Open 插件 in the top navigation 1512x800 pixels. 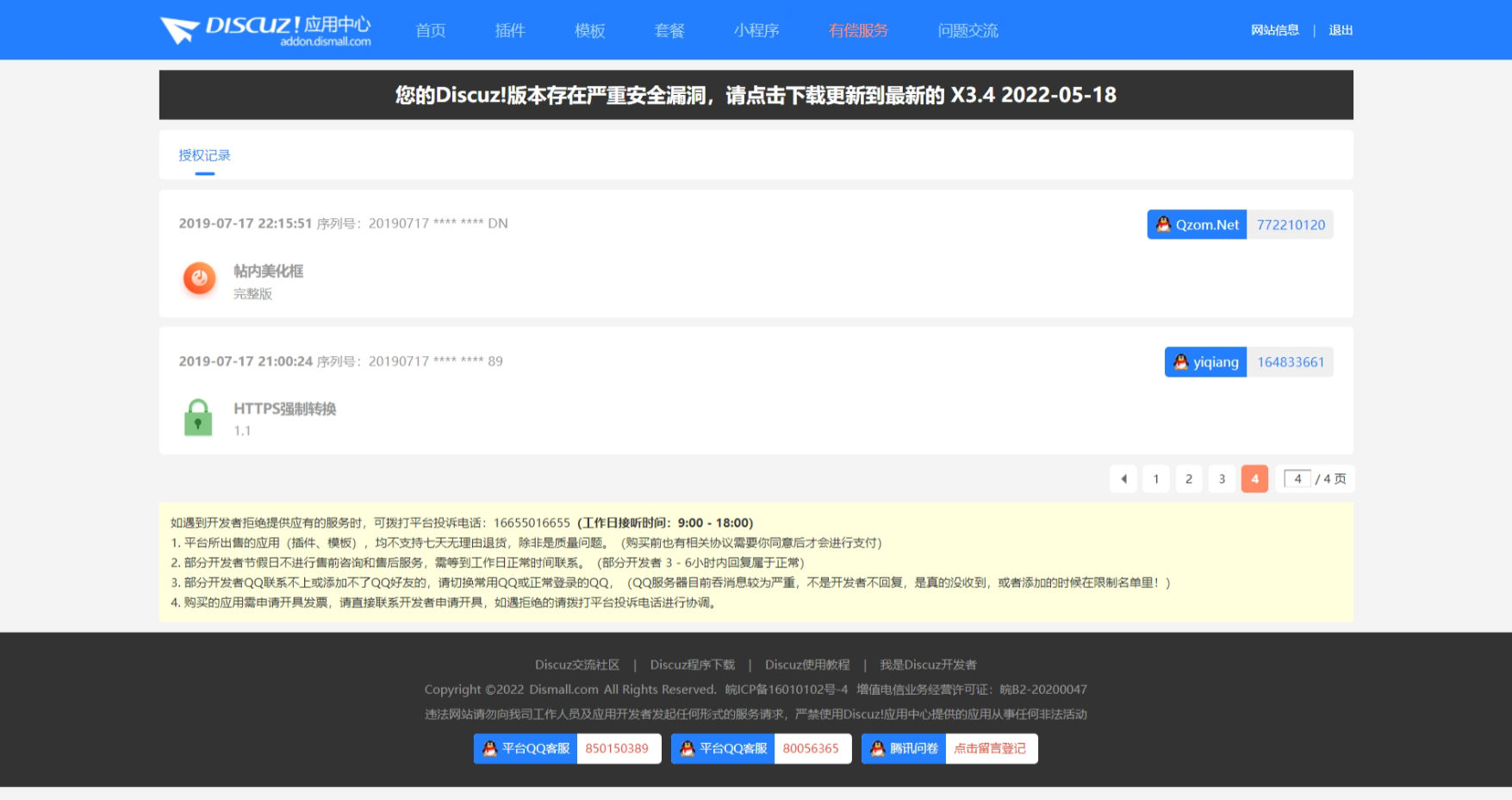510,30
